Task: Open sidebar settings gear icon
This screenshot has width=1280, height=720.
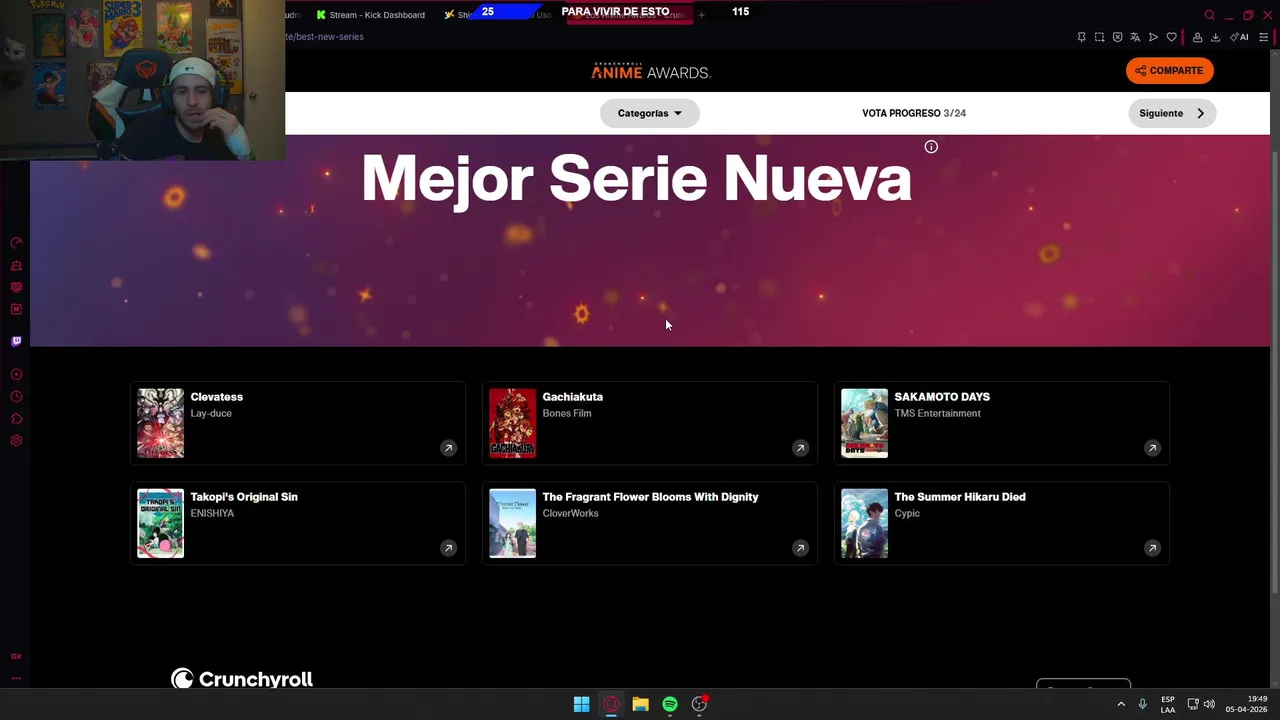Action: point(16,440)
